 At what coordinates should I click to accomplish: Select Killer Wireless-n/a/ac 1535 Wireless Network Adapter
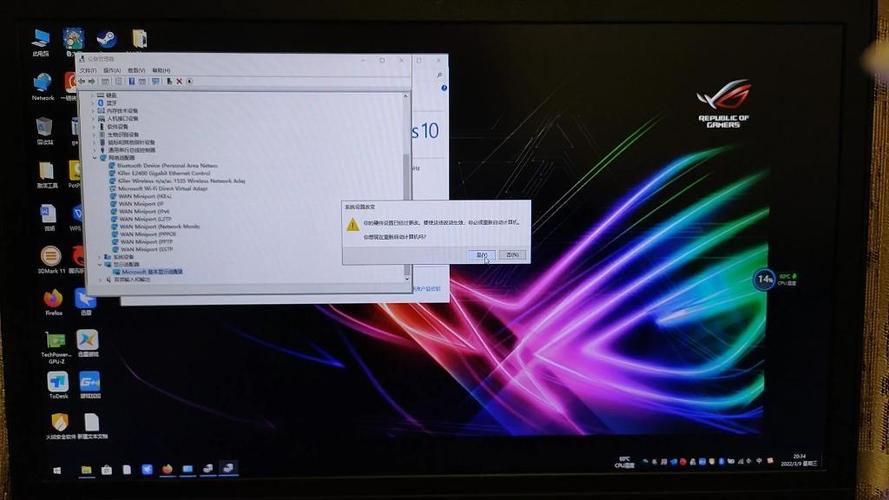177,181
